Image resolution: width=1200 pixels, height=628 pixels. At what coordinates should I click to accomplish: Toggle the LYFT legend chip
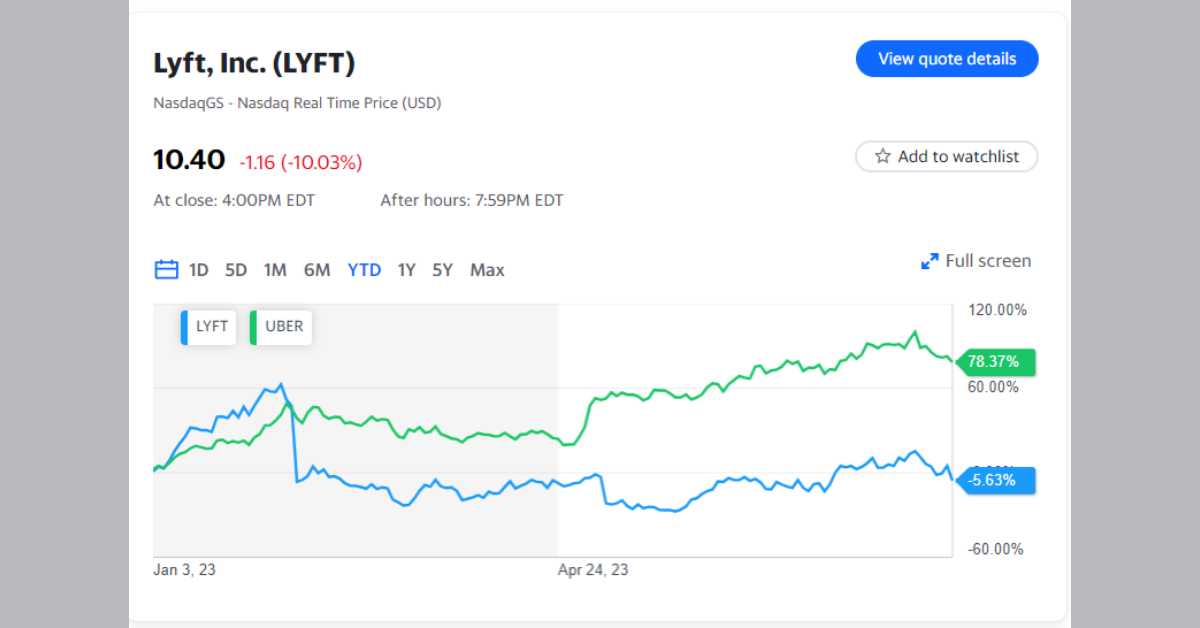coord(208,327)
